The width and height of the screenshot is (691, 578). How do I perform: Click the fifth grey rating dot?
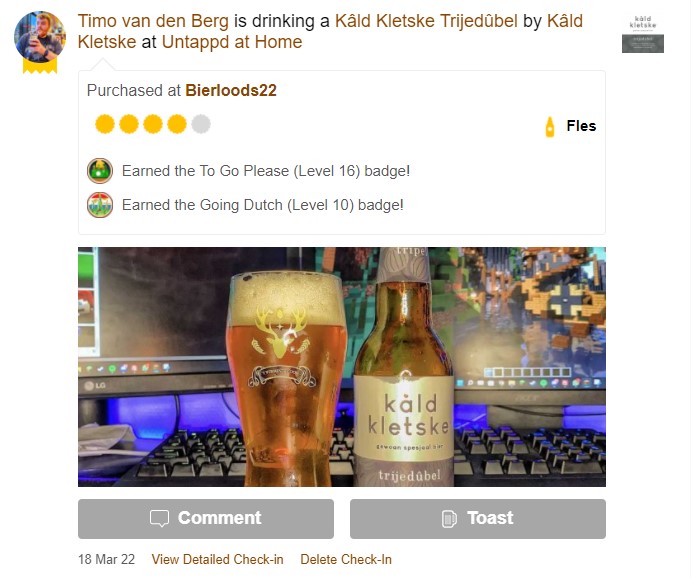click(201, 124)
